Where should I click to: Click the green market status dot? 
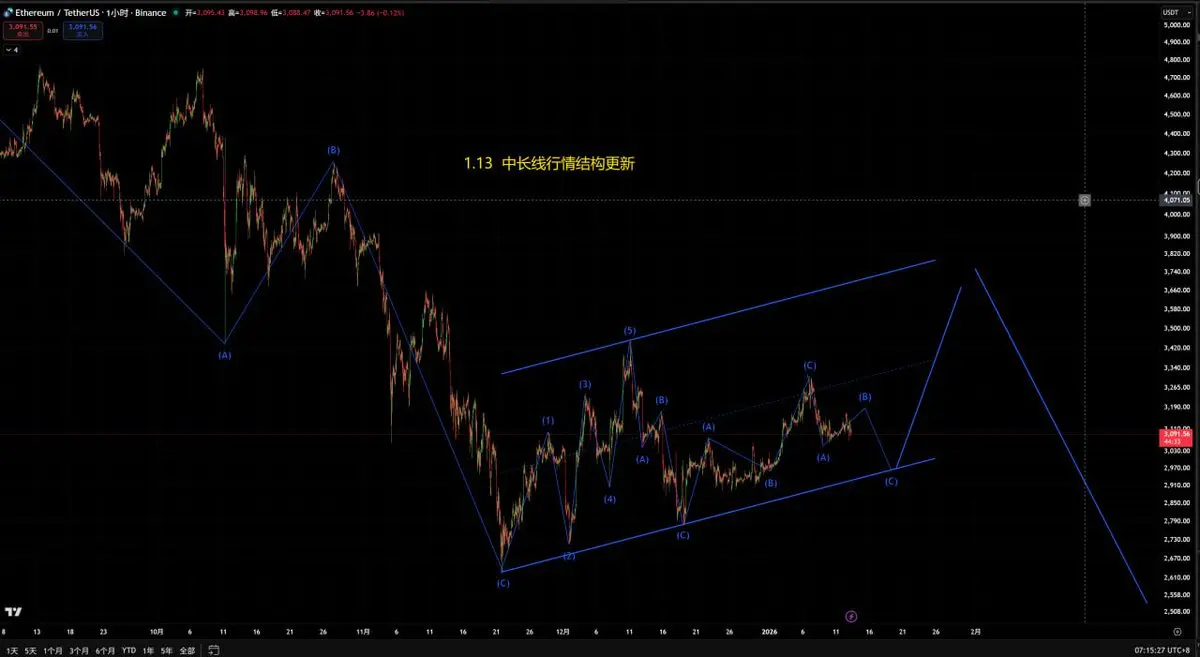(x=177, y=12)
